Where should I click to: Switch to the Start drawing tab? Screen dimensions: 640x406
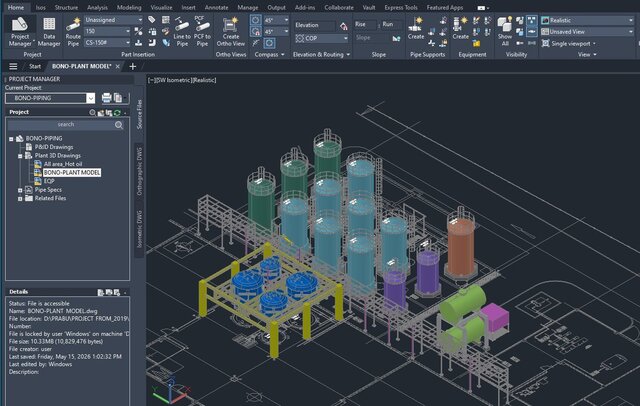(x=35, y=66)
